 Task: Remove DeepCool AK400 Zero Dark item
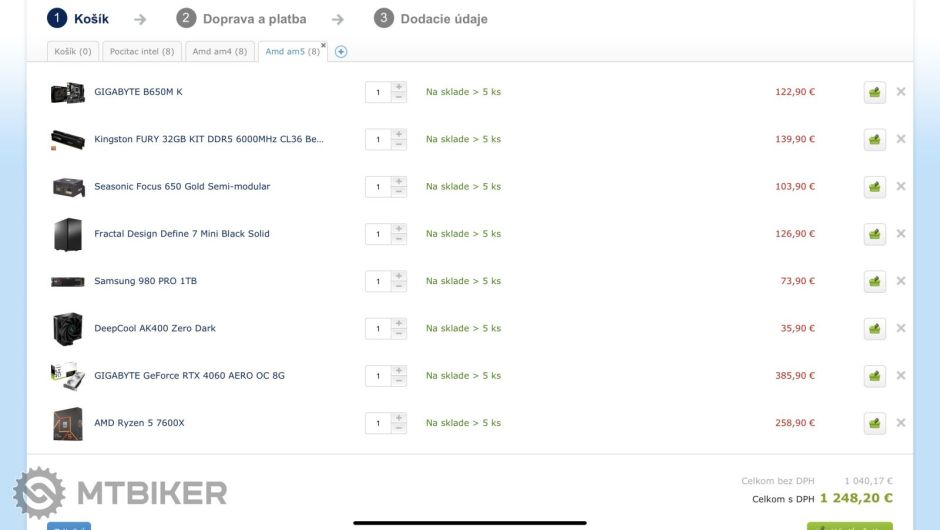point(901,328)
